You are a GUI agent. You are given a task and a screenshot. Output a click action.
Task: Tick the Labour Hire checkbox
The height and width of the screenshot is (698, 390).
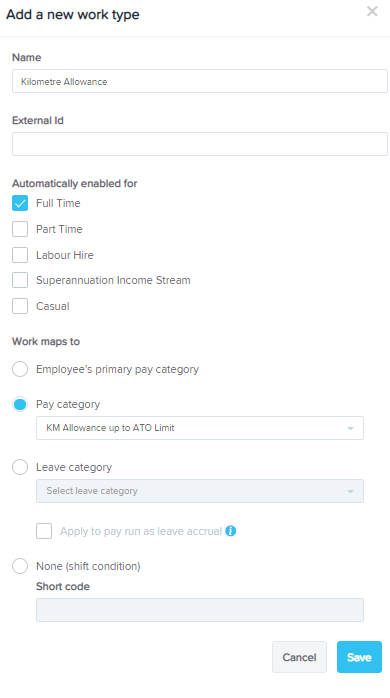click(20, 255)
